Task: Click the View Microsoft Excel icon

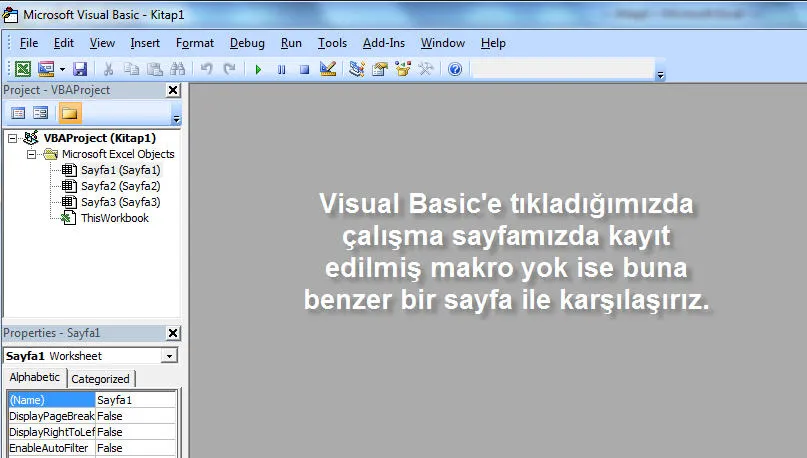Action: click(x=21, y=69)
